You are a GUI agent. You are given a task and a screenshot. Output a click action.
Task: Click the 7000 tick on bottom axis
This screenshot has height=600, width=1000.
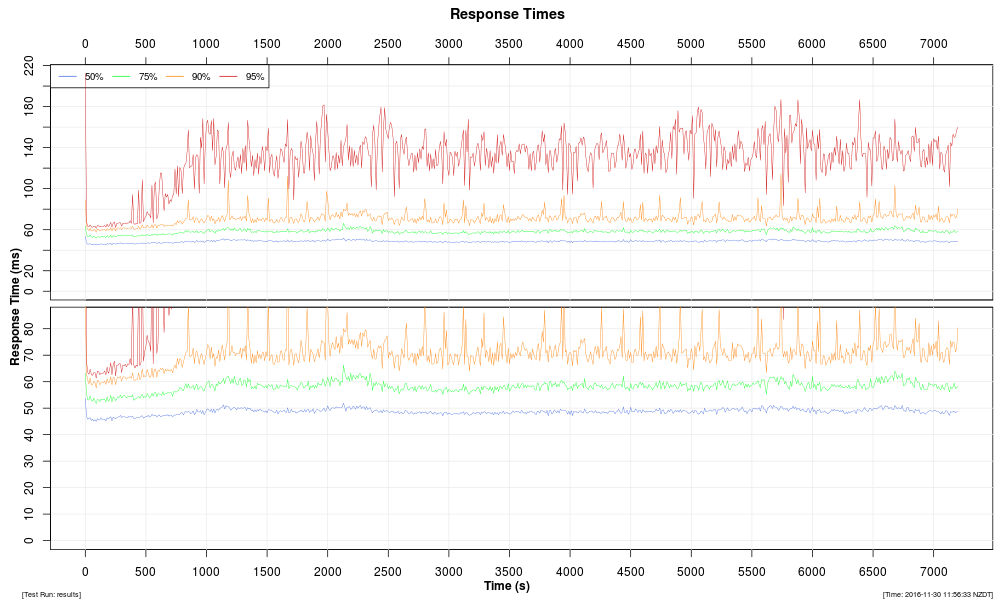click(x=934, y=571)
